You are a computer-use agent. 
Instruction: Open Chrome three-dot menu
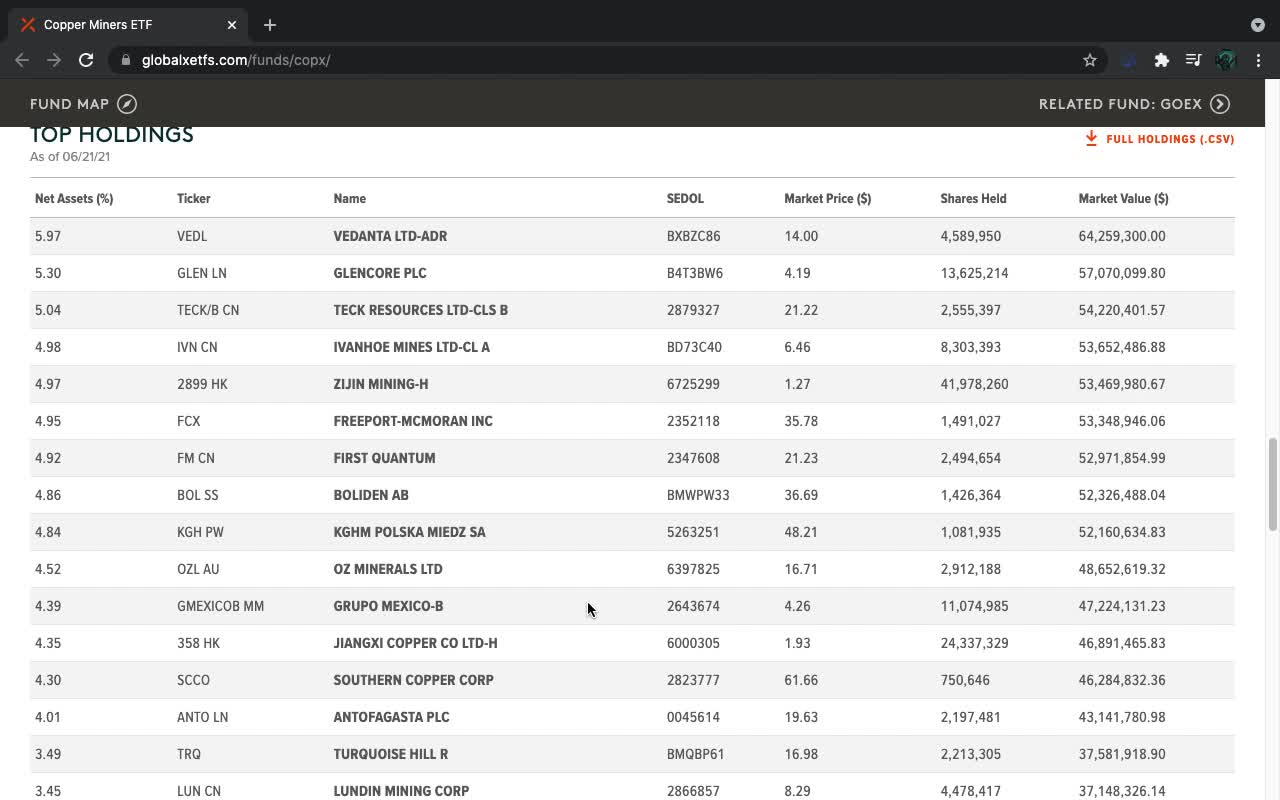(1258, 60)
